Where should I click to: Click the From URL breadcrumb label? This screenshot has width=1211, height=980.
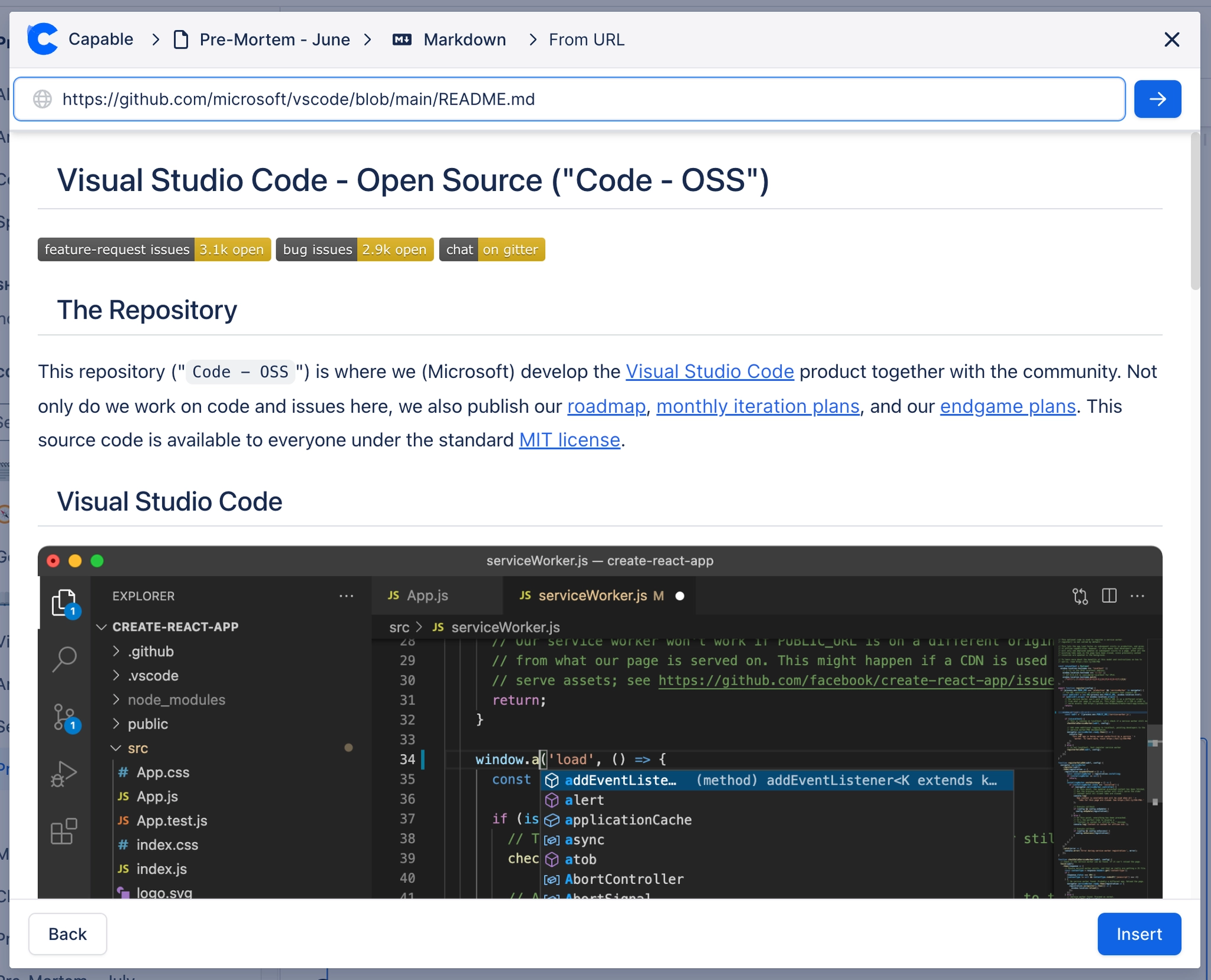click(x=587, y=40)
